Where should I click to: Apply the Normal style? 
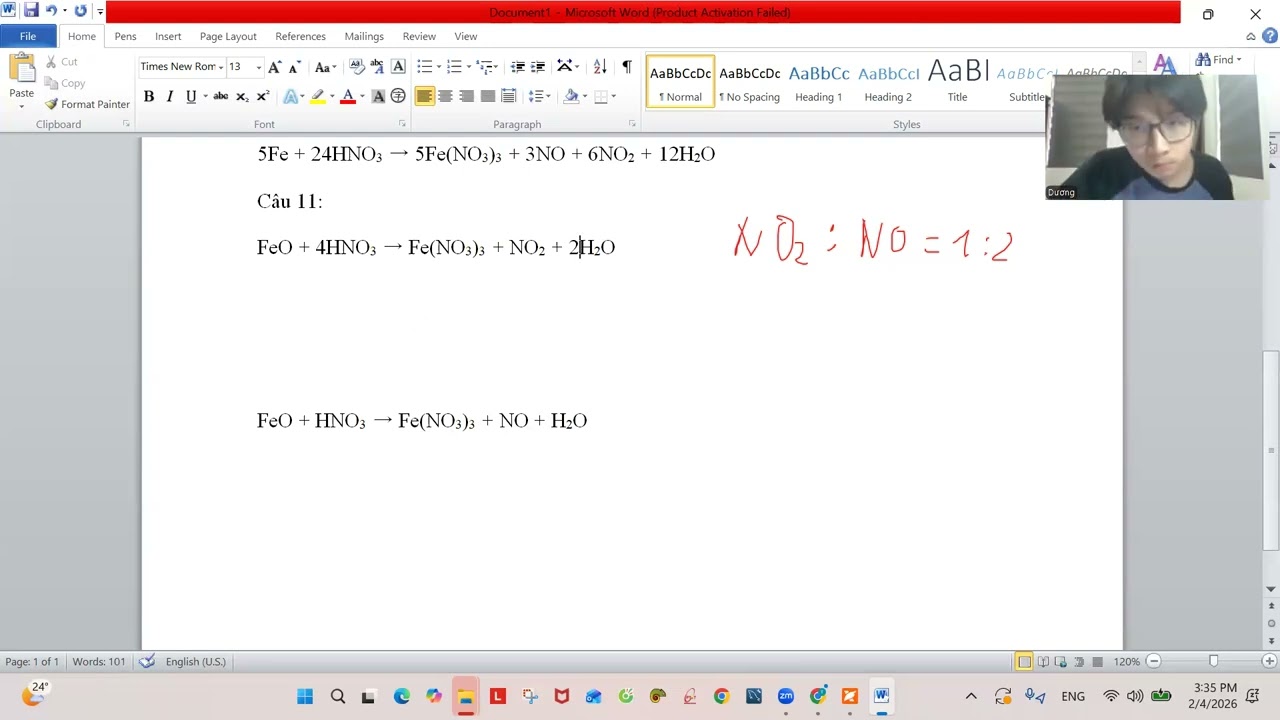[x=680, y=81]
